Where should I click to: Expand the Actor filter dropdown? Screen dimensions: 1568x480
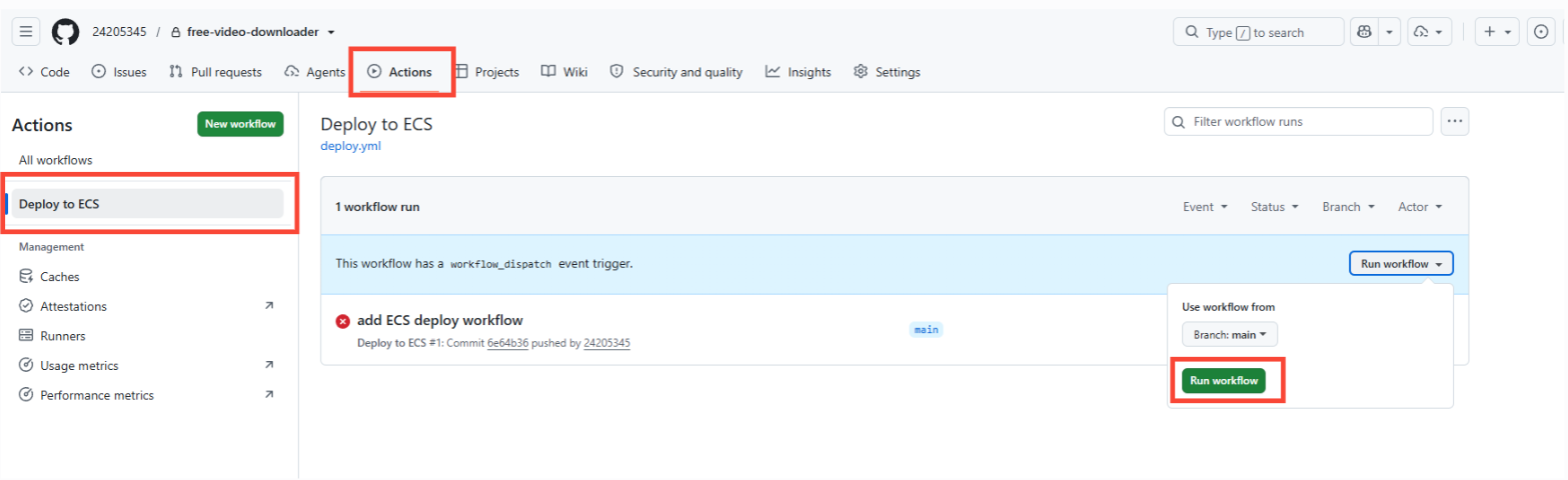point(1420,207)
